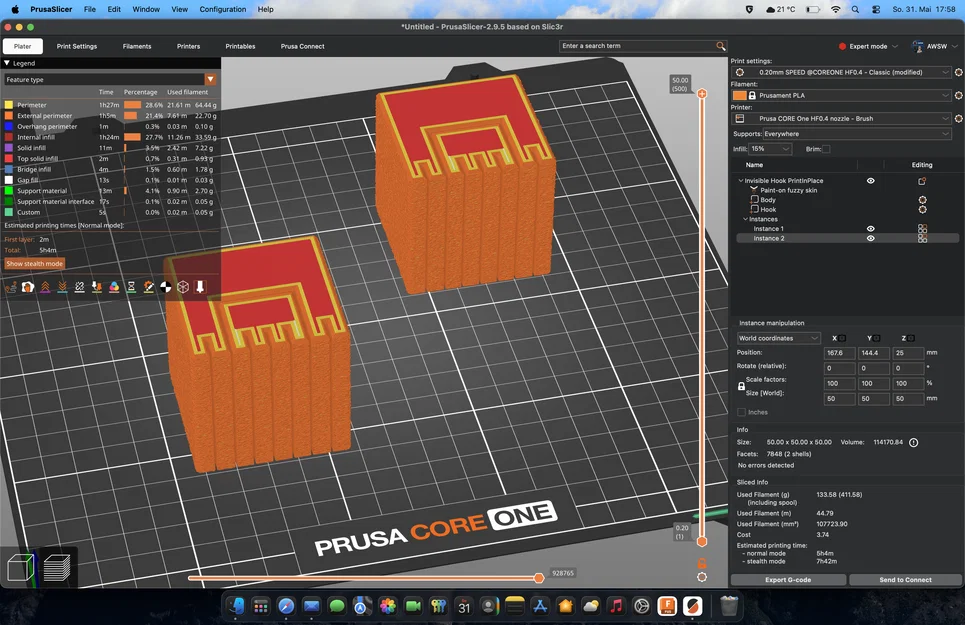Open Supports Everywhere dropdown

click(x=857, y=133)
